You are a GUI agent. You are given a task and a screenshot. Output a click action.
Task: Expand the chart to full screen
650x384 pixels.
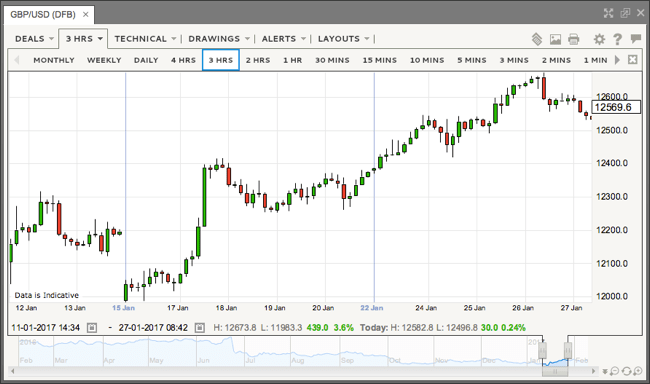coord(608,13)
